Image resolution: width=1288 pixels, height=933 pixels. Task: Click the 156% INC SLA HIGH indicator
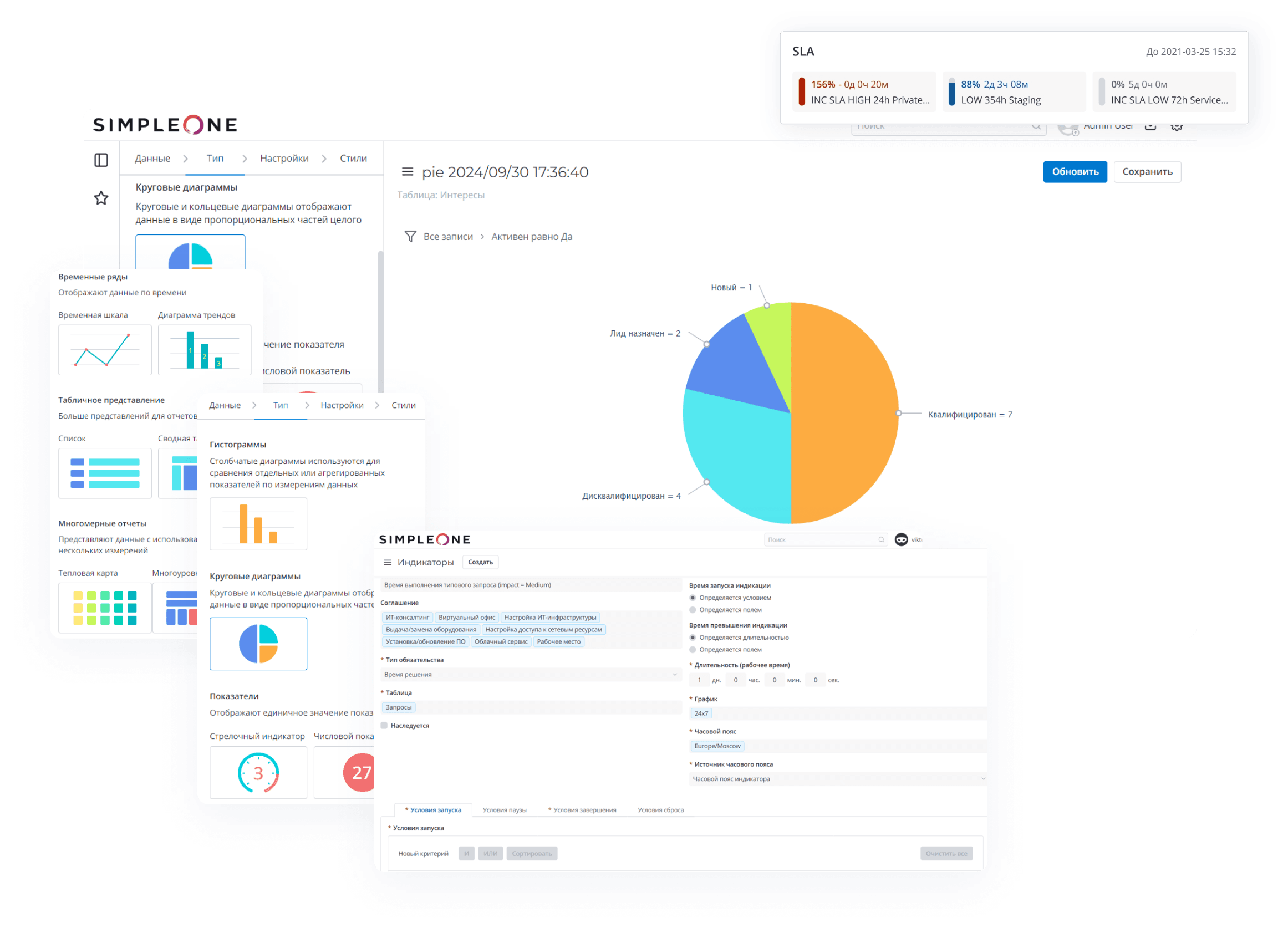864,91
